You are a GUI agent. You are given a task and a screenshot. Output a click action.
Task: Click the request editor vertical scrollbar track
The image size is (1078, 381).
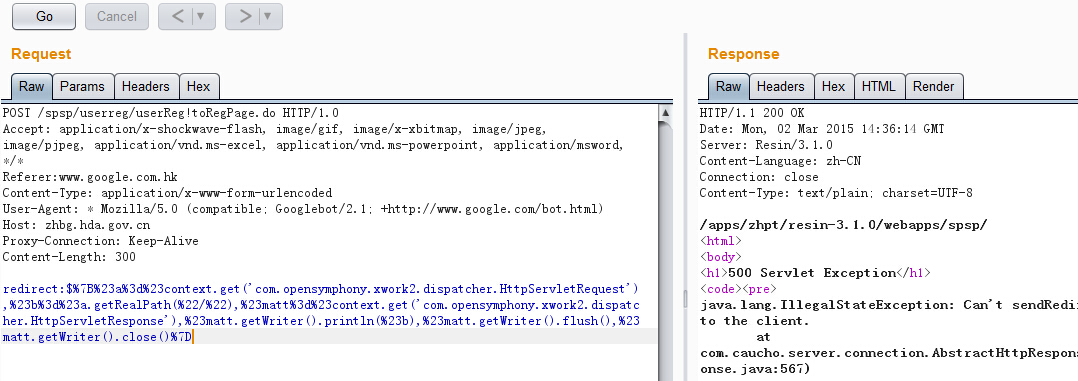click(x=666, y=250)
